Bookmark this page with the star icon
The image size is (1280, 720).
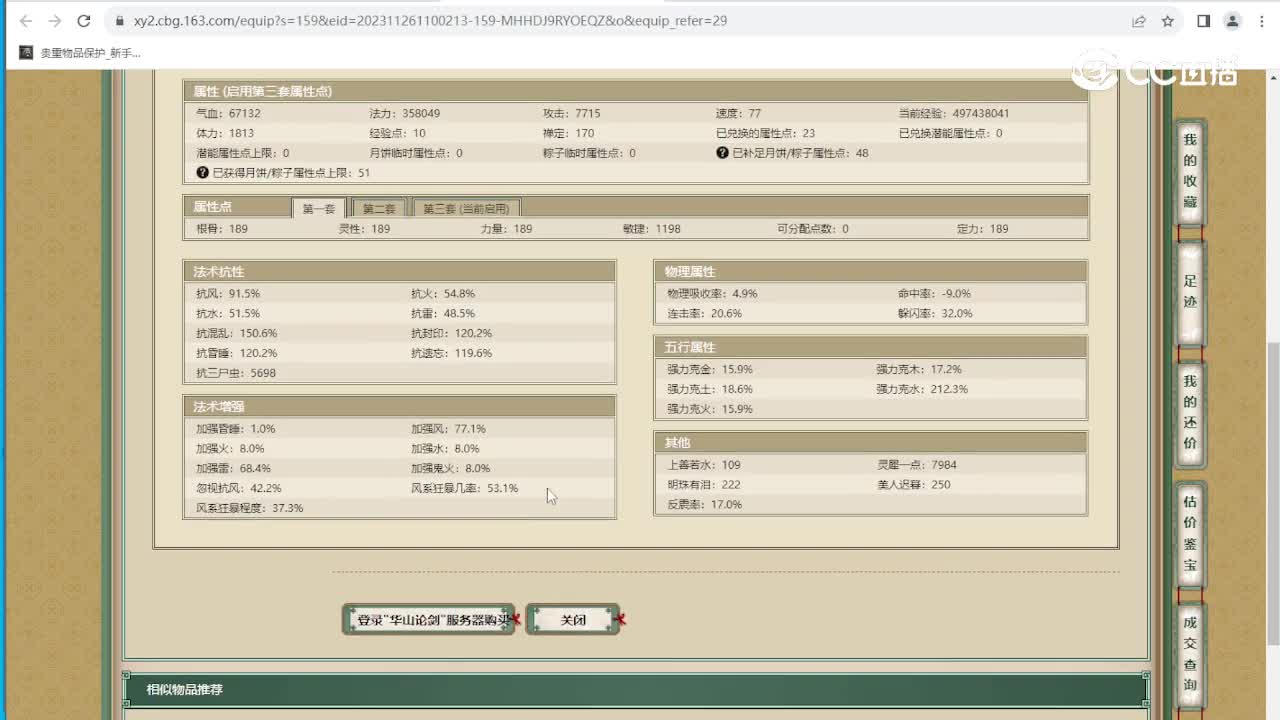[x=1167, y=21]
